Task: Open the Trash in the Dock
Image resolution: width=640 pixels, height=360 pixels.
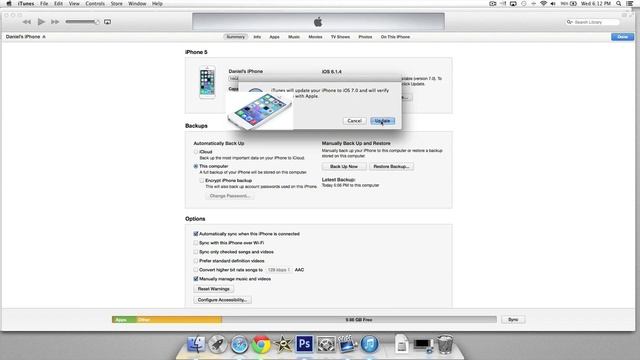Action: coord(445,344)
